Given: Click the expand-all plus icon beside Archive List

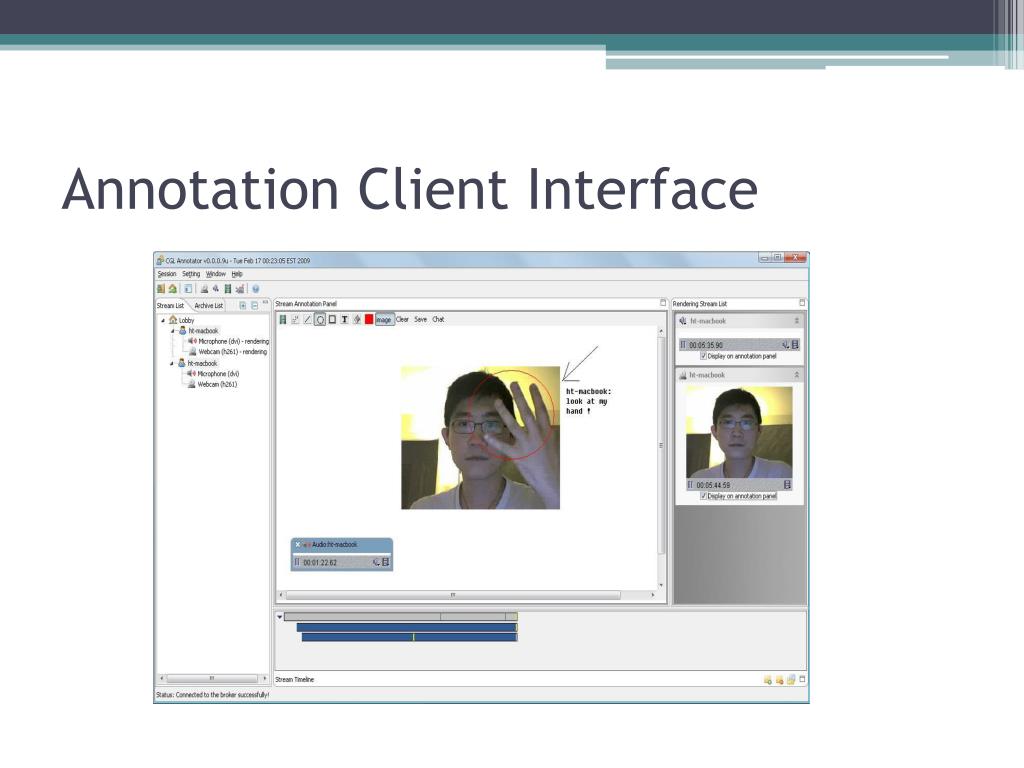Looking at the screenshot, I should click(243, 306).
